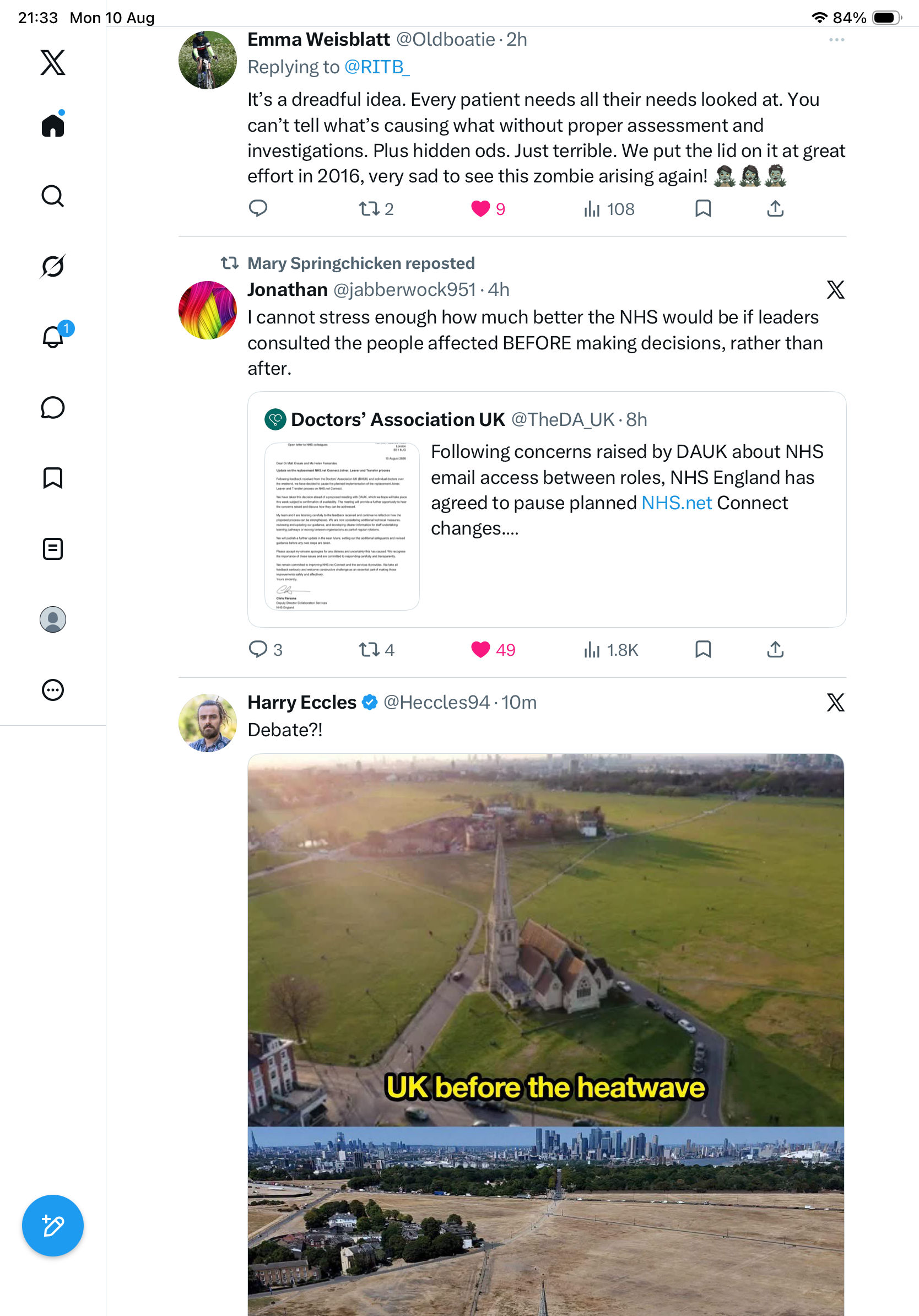Open the More options circle in the sidebar

pos(53,690)
